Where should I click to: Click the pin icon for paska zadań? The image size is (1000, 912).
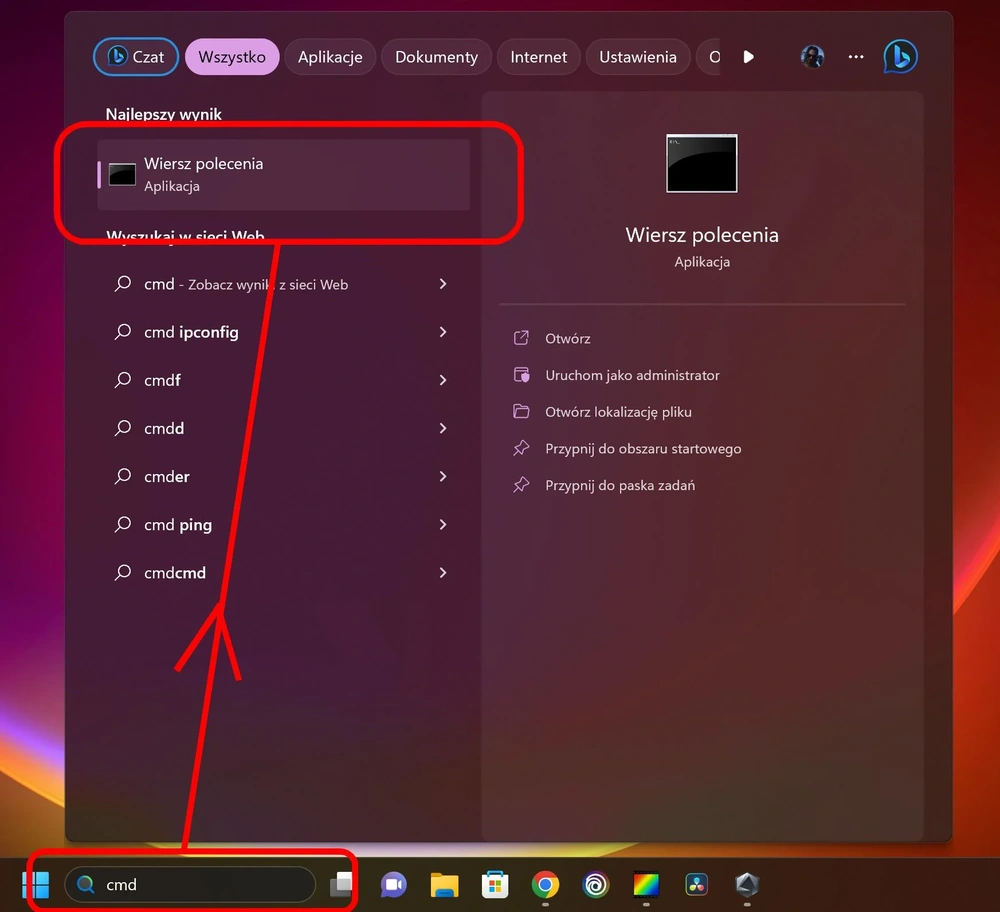coord(521,485)
